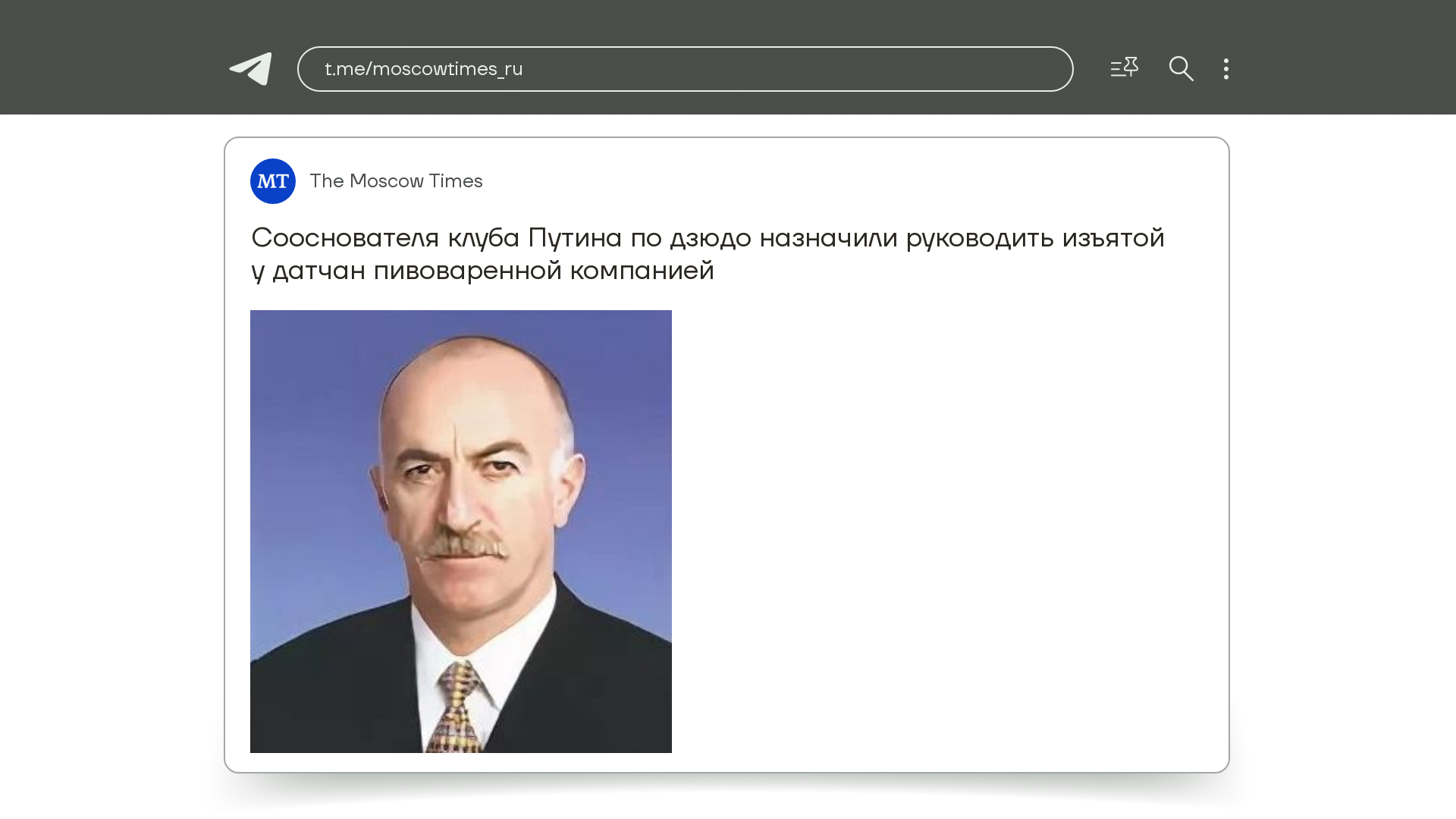The height and width of the screenshot is (819, 1456).
Task: Click the word компанией ending the headline
Action: 642,271
